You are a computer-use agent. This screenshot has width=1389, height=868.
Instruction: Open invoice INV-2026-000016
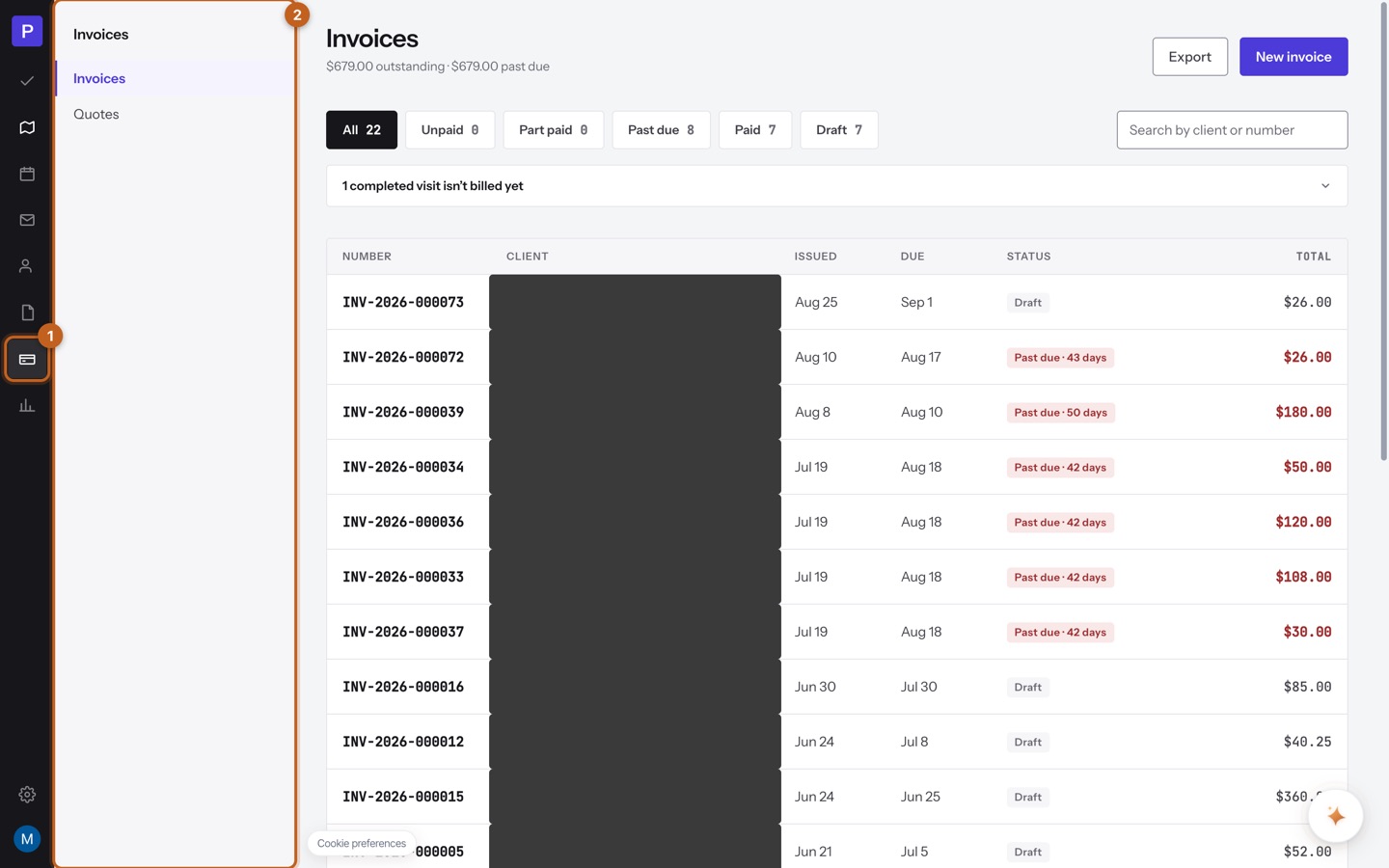tap(403, 688)
